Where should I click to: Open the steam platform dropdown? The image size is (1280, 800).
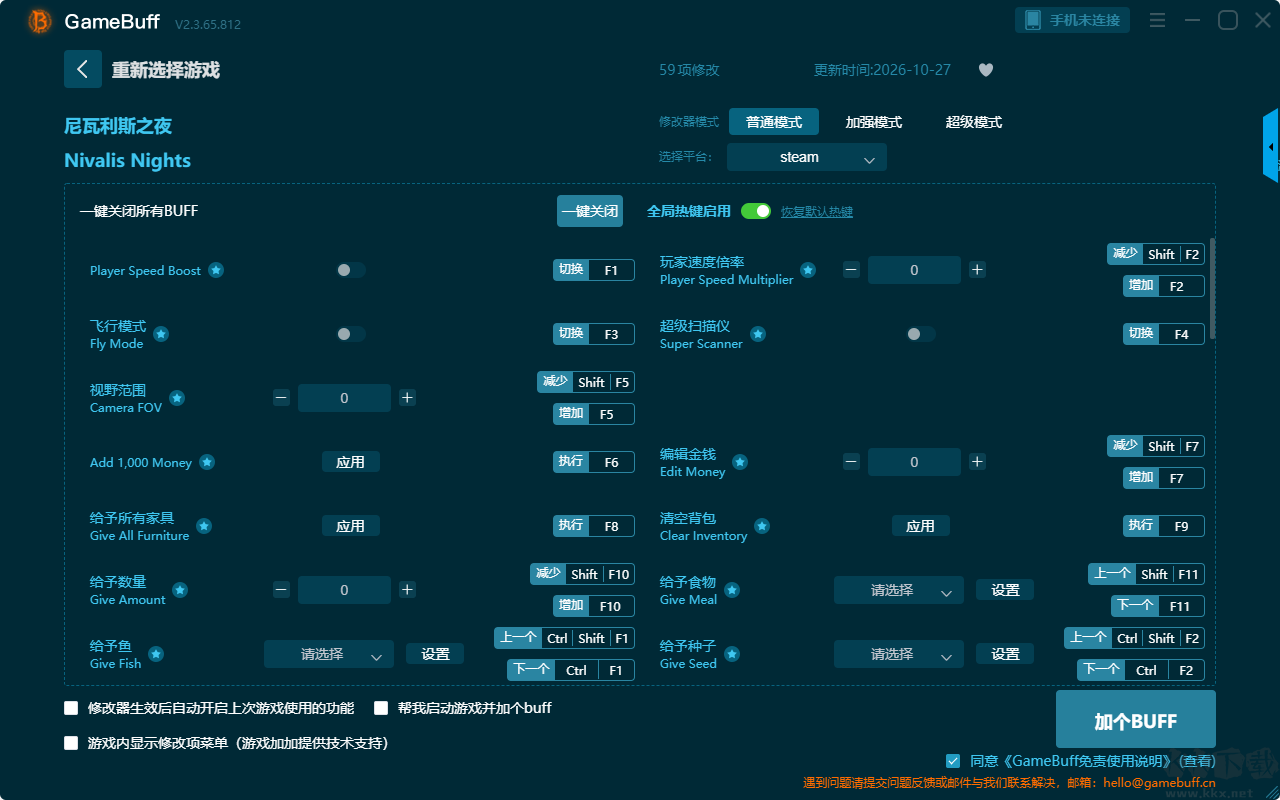[807, 157]
